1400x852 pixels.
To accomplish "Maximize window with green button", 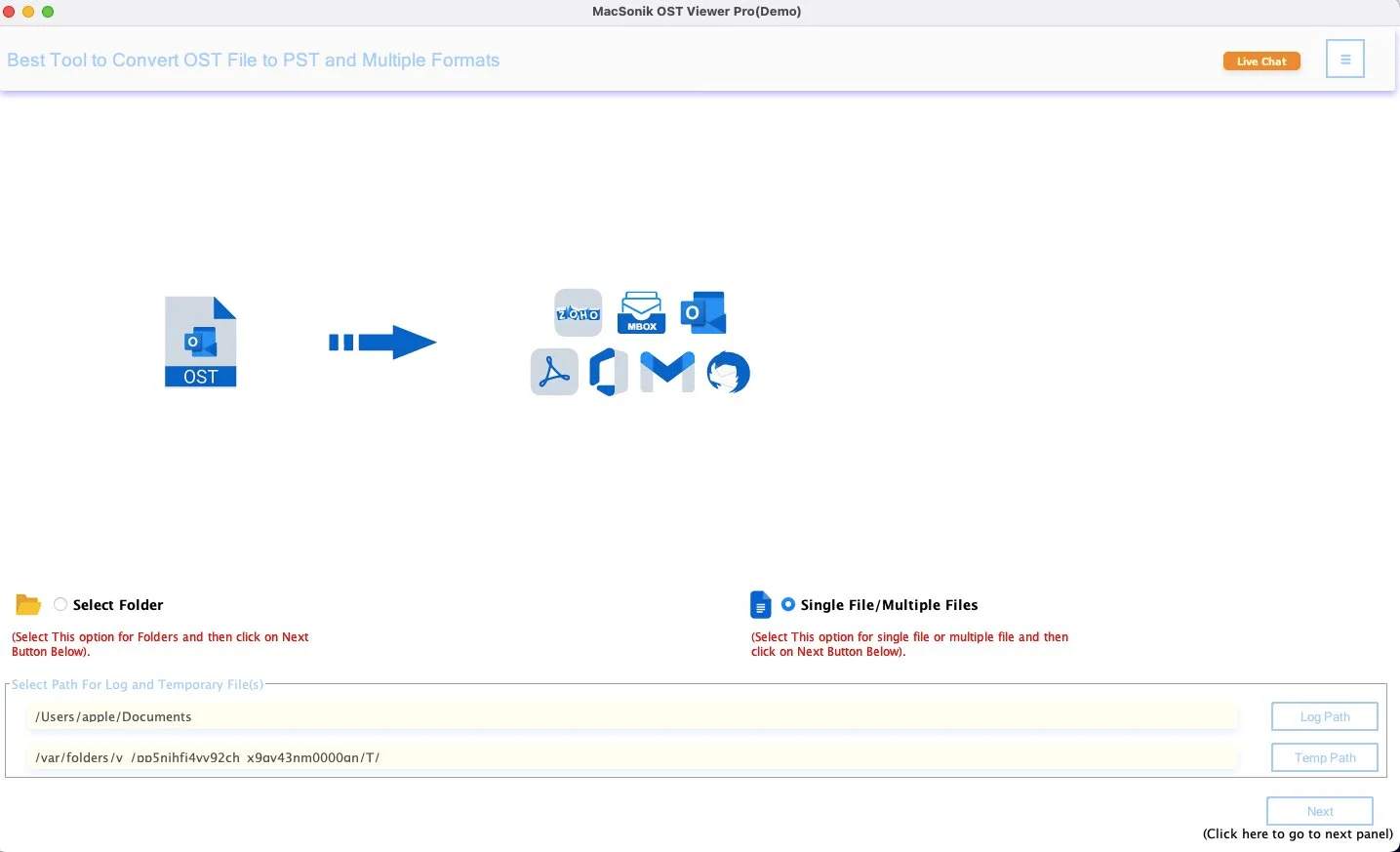I will [48, 12].
